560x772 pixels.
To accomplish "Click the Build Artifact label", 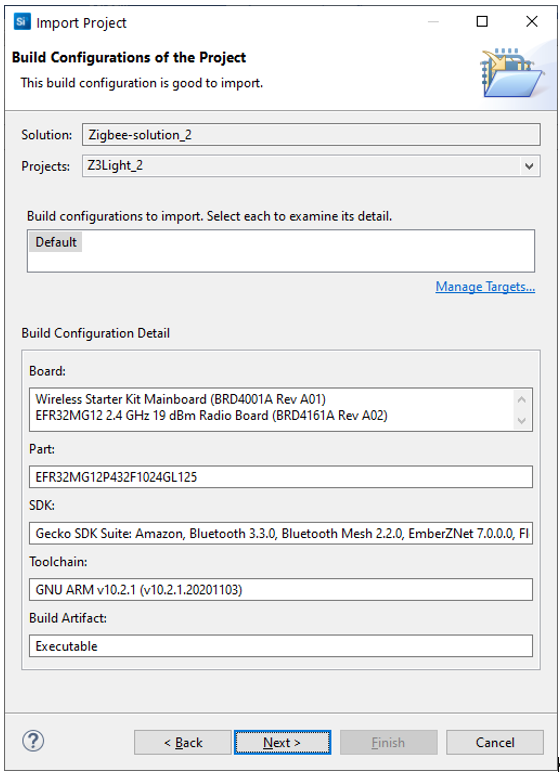I will (68, 618).
